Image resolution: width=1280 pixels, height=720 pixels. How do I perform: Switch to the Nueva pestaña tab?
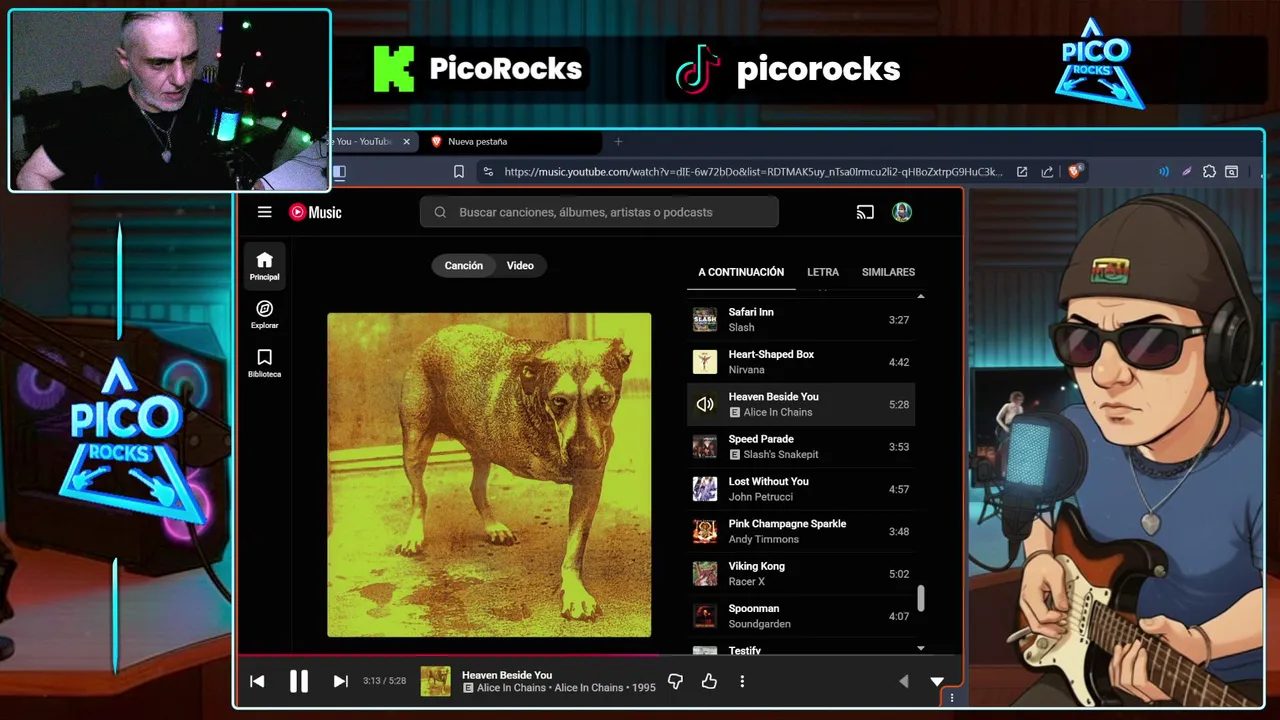[512, 142]
